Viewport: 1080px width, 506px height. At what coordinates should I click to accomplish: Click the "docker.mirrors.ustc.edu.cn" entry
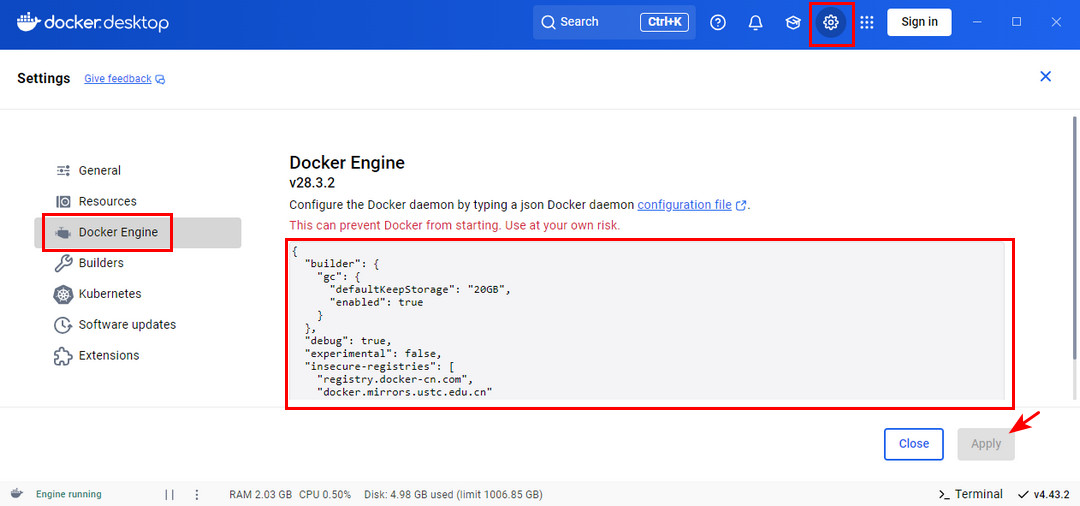pos(405,392)
